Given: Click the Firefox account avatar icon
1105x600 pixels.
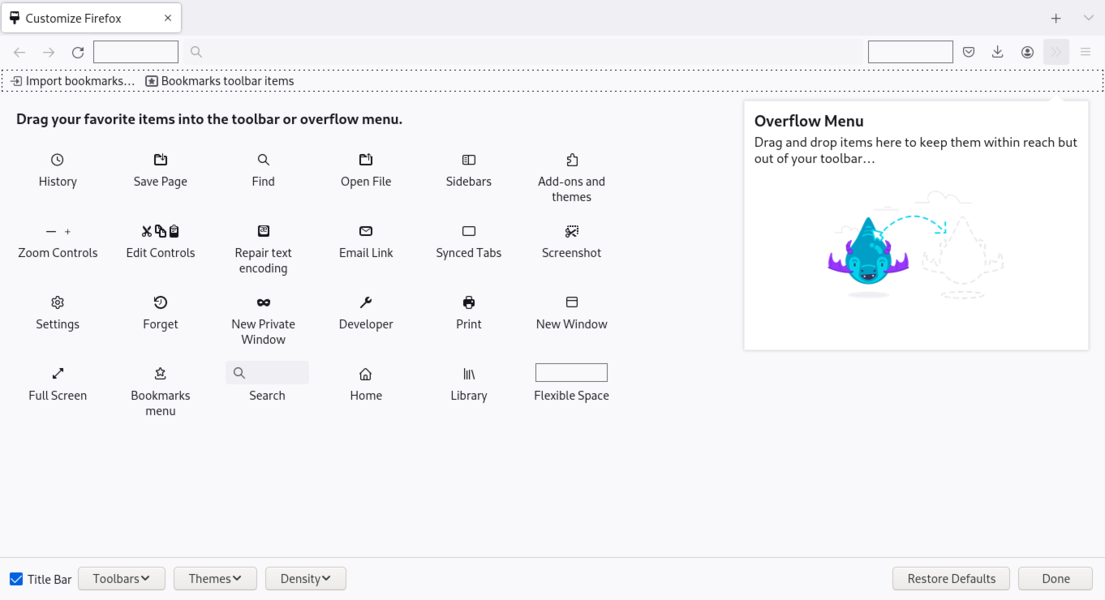Looking at the screenshot, I should tap(1027, 52).
